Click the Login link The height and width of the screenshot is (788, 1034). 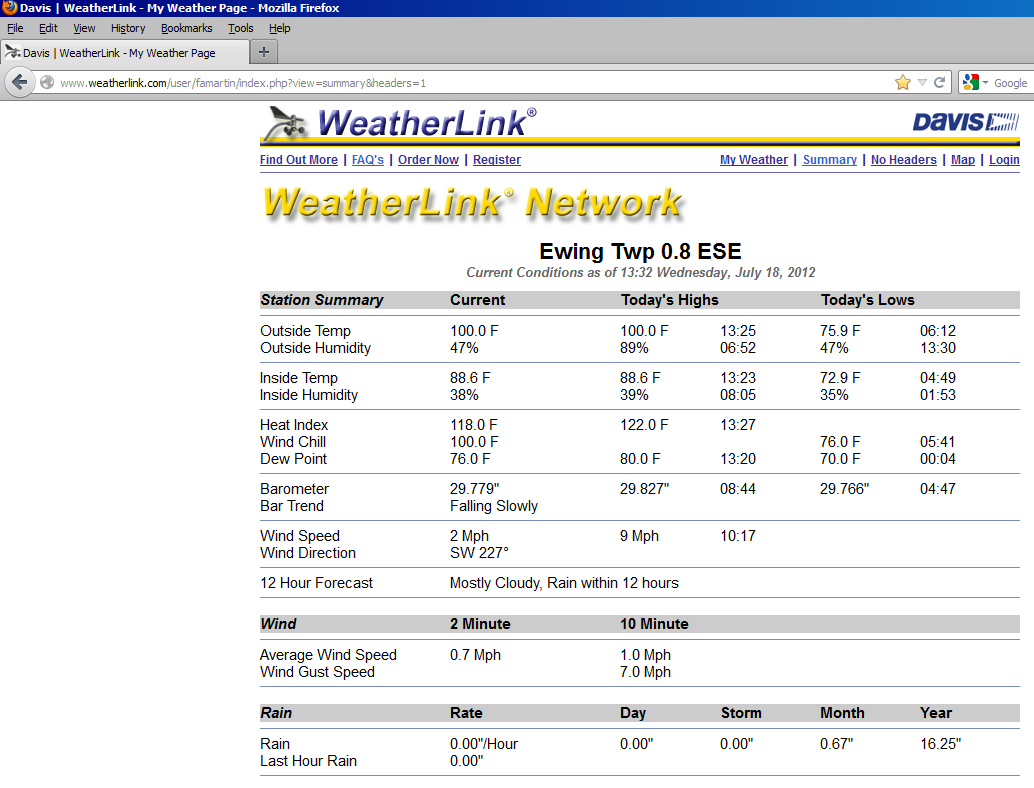(x=1003, y=160)
